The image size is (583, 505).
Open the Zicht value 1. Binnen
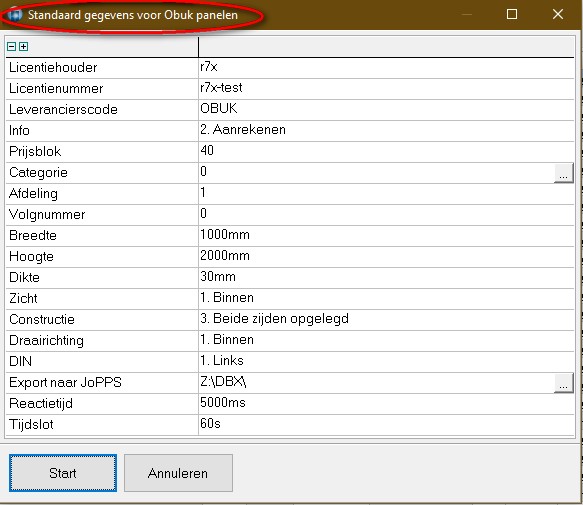tap(386, 299)
